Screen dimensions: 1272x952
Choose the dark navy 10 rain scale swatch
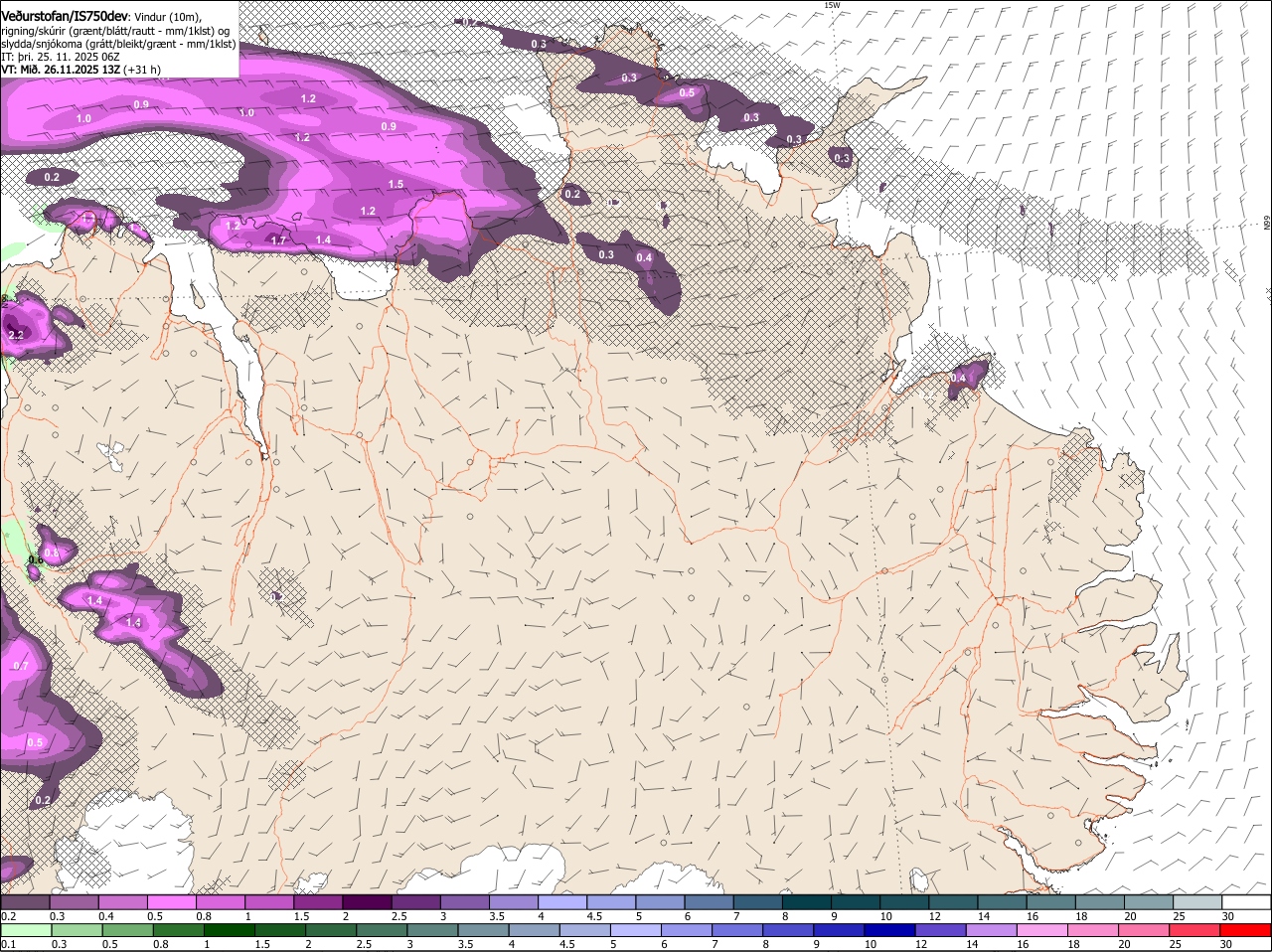[887, 931]
